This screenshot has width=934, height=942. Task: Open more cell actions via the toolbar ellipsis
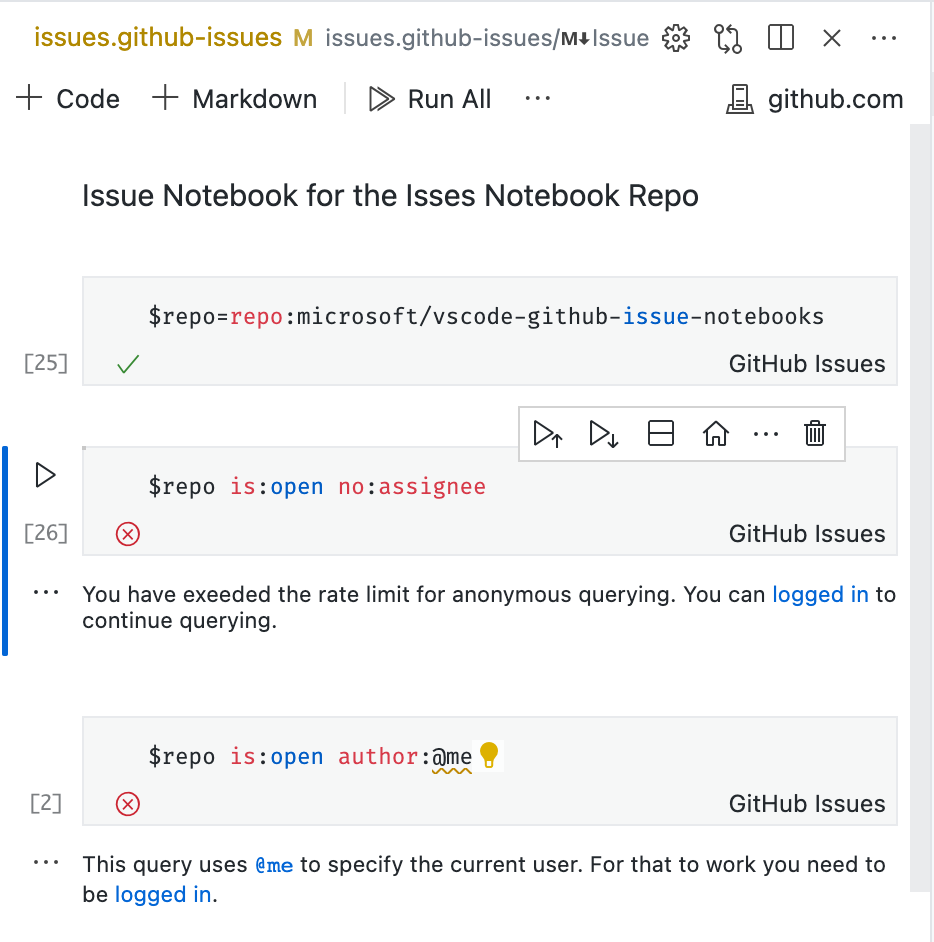(766, 433)
